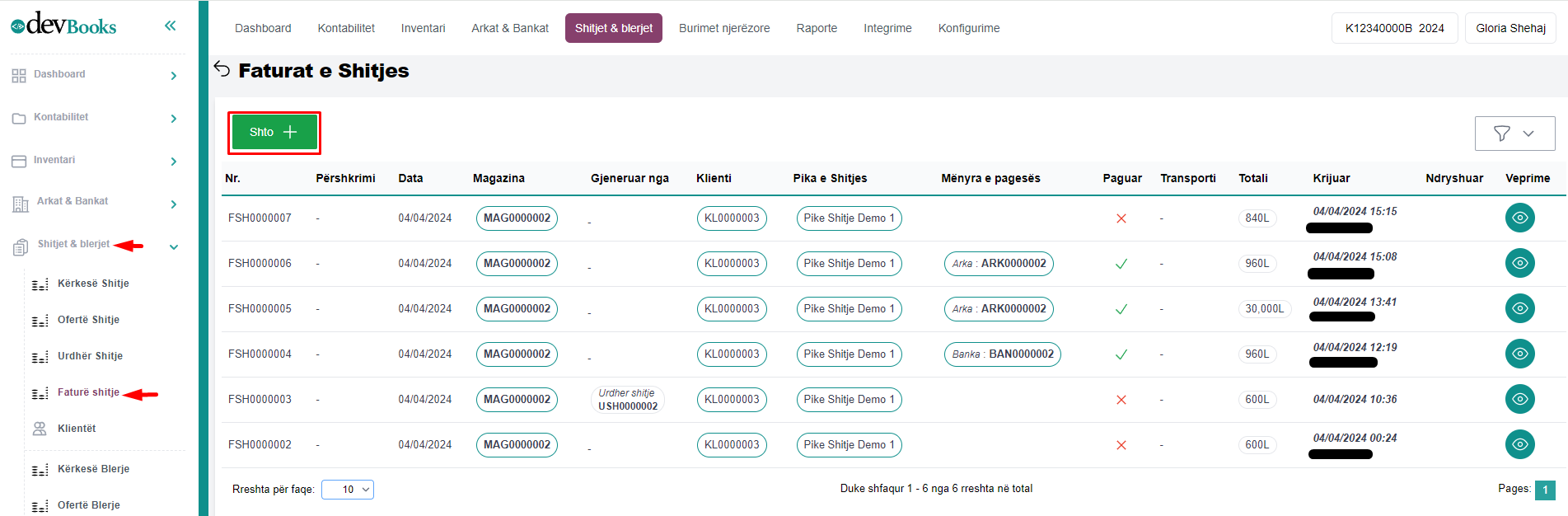Image resolution: width=1568 pixels, height=516 pixels.
Task: Switch to the Kontabilitet top tab
Action: [346, 28]
